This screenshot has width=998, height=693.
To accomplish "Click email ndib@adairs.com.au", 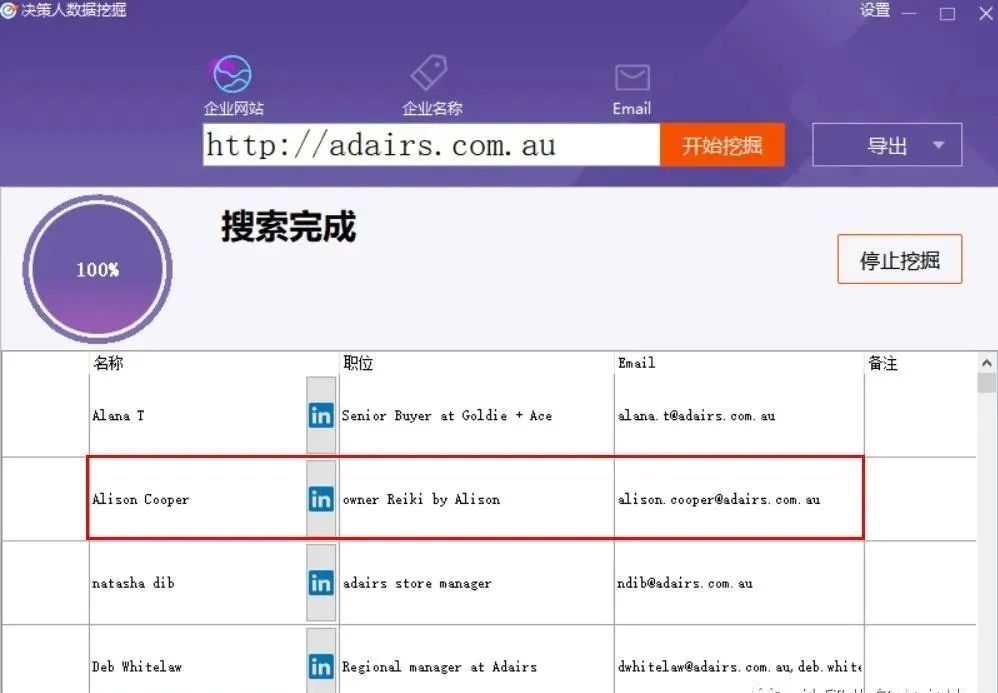I will pos(685,583).
